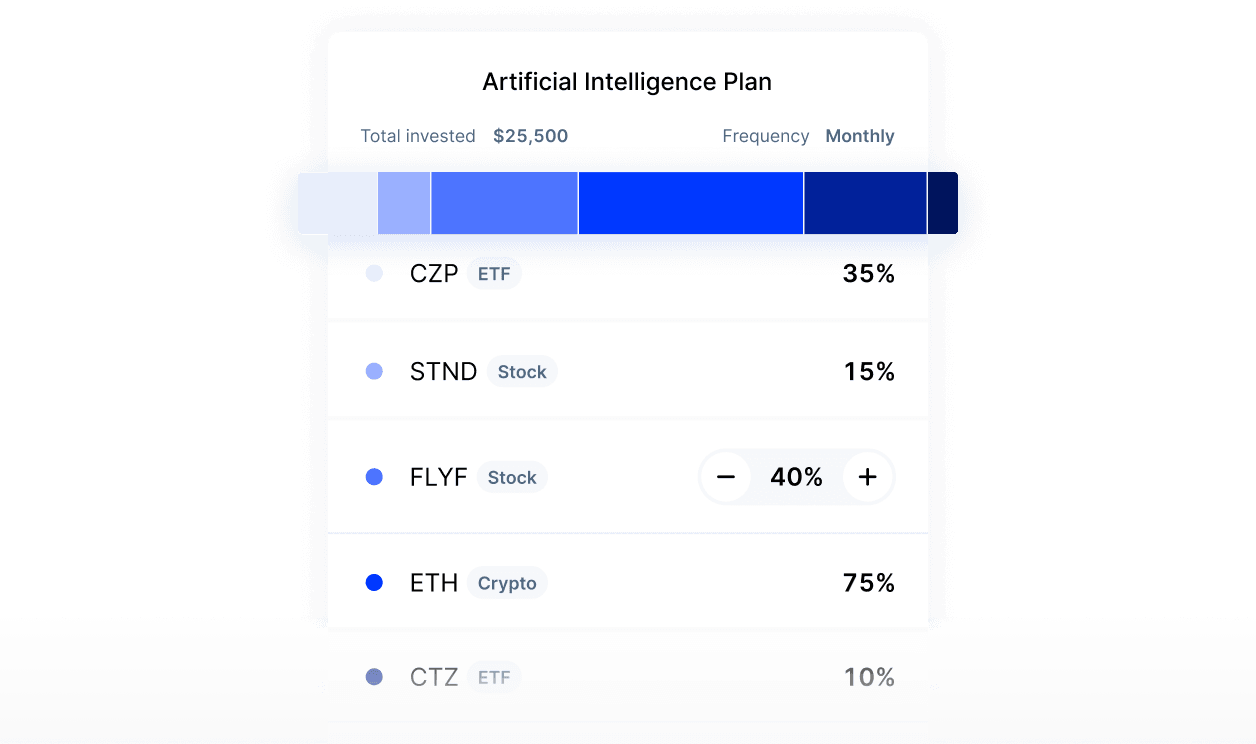
Task: Click the CTZ dark blue dot
Action: 374,677
